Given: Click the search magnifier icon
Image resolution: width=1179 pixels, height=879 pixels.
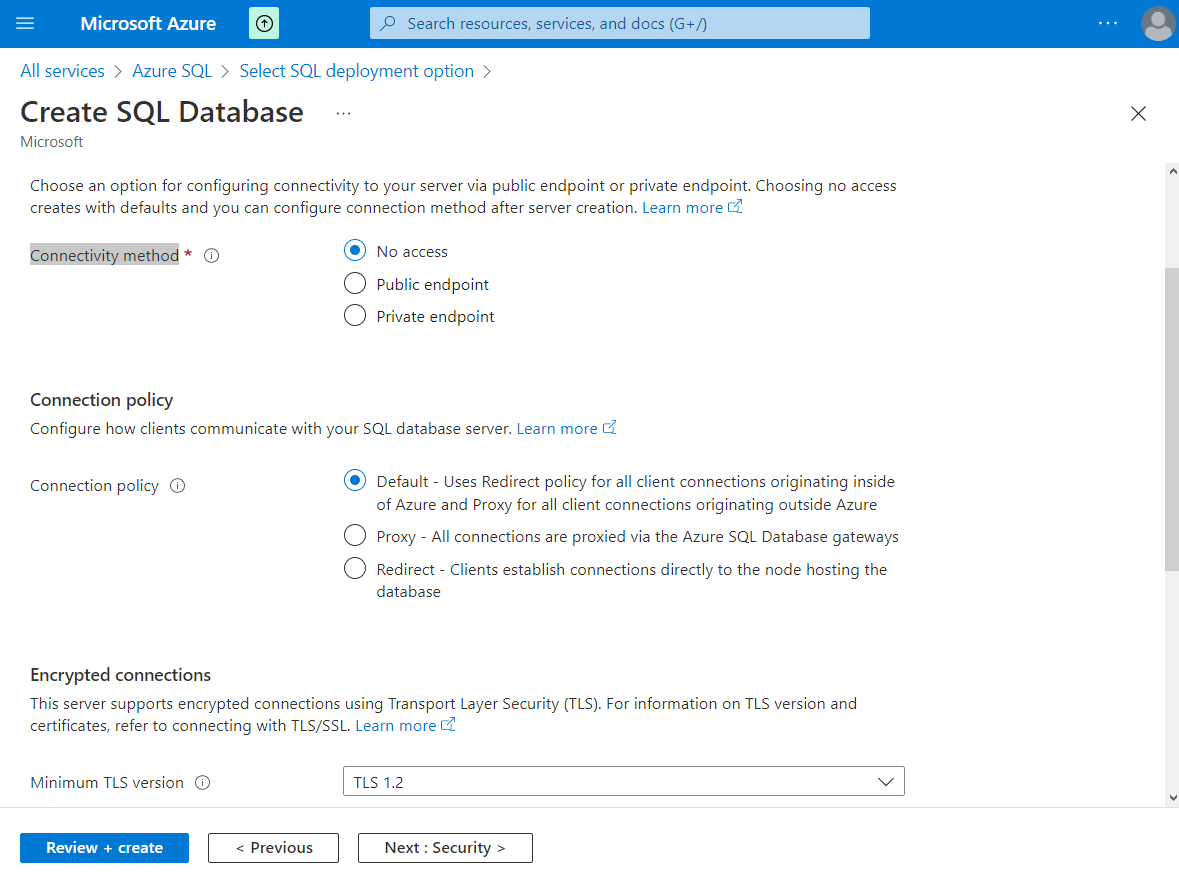Looking at the screenshot, I should [388, 23].
